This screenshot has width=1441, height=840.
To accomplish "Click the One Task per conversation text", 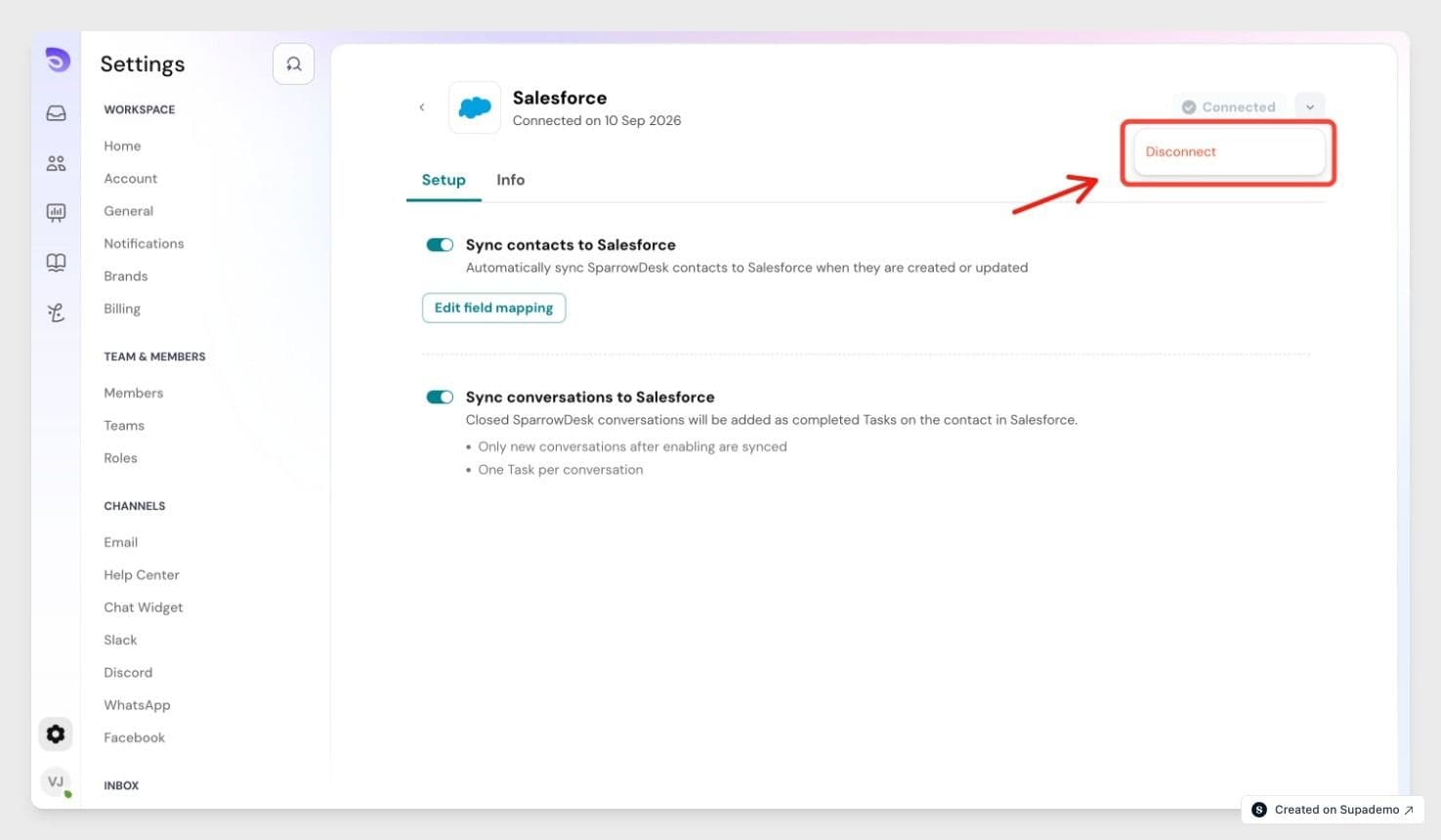I will [561, 470].
